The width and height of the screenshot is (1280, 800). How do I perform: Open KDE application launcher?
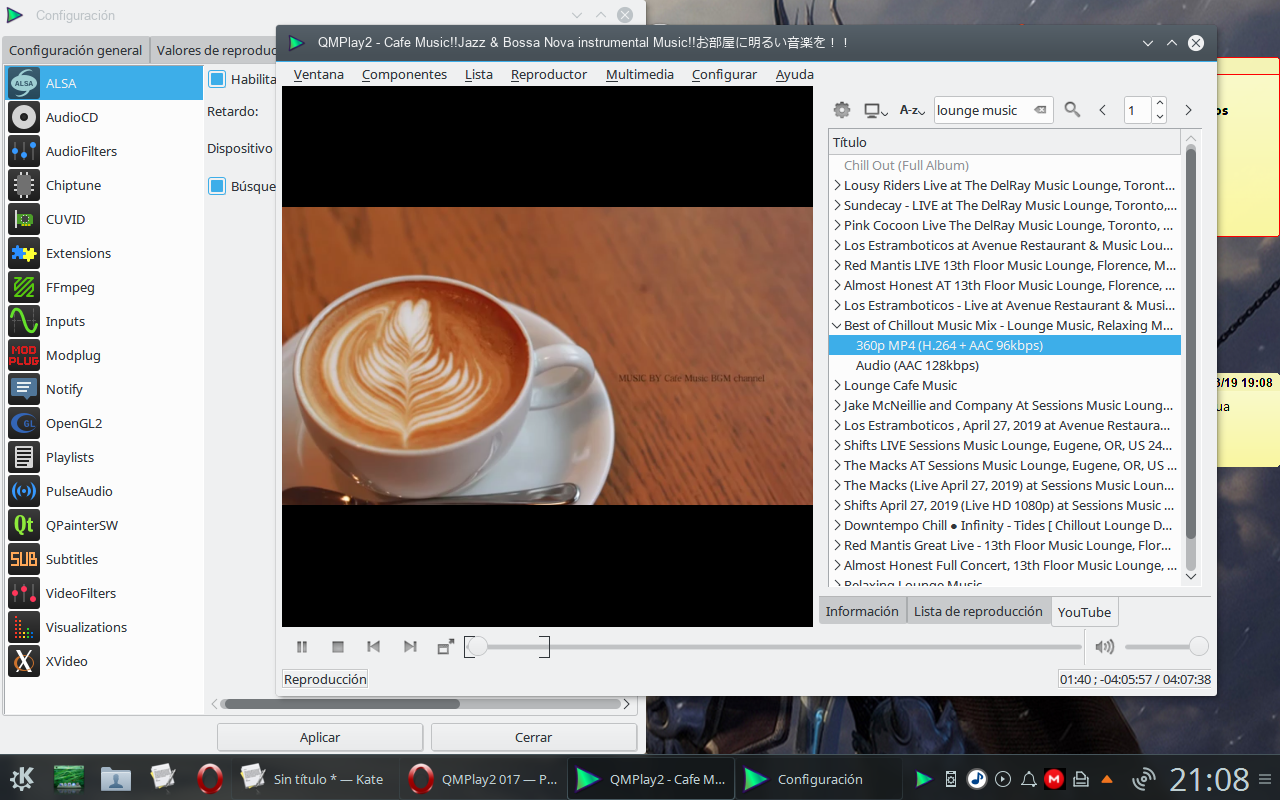tap(22, 779)
